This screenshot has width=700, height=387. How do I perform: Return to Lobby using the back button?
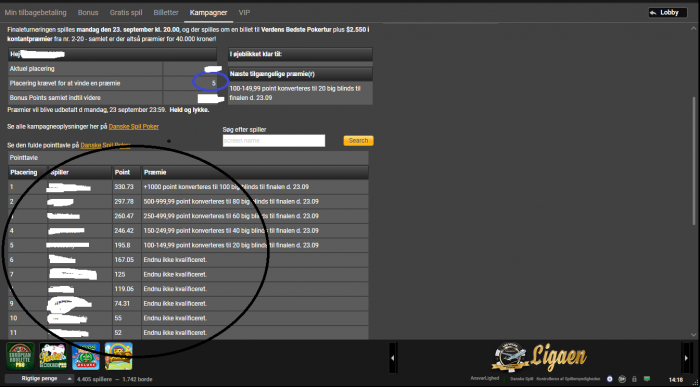click(x=667, y=13)
